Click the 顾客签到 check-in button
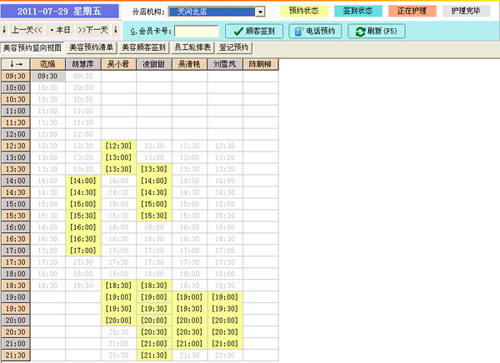The width and height of the screenshot is (500, 363). [254, 31]
